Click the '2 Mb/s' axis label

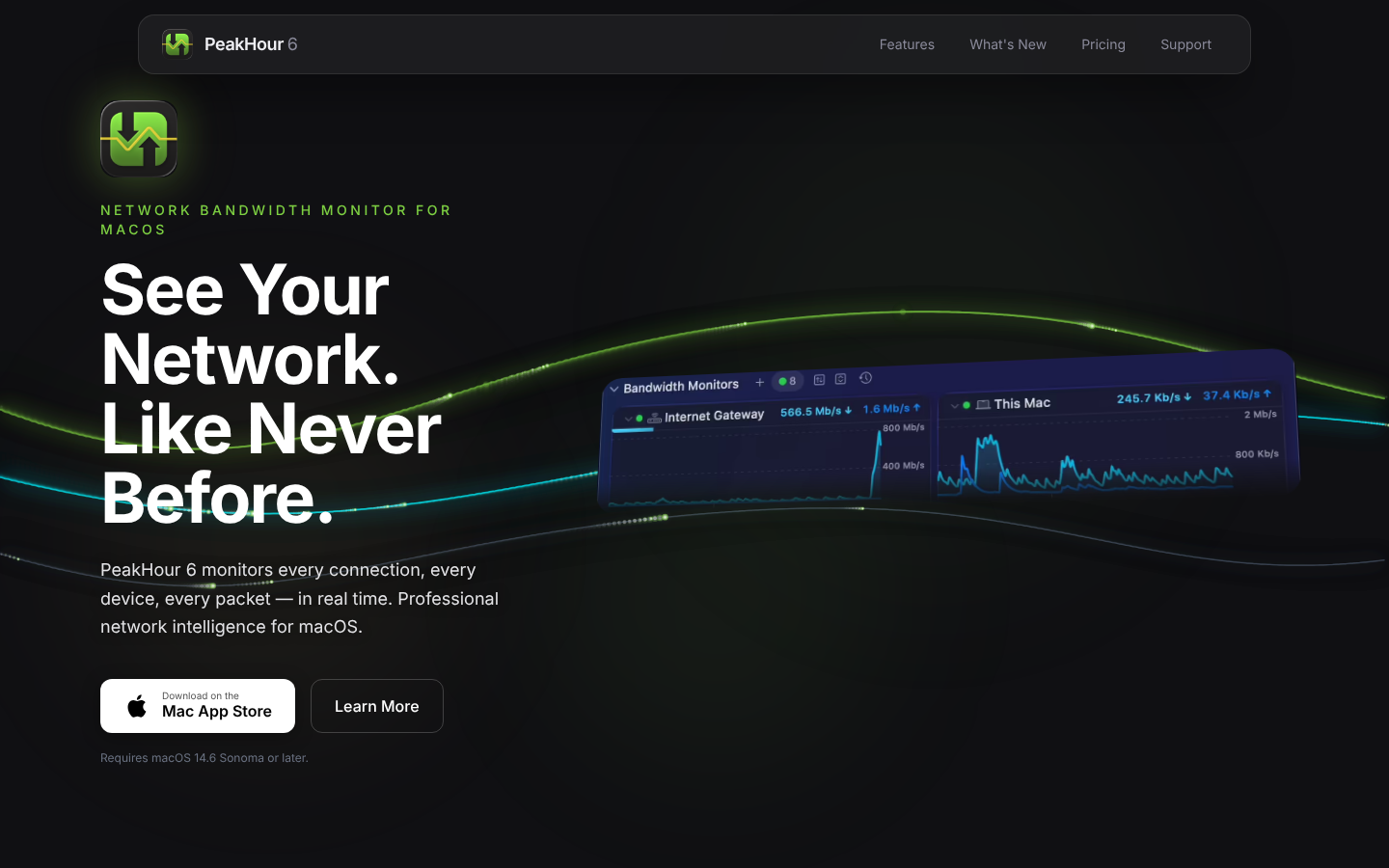pyautogui.click(x=1261, y=415)
